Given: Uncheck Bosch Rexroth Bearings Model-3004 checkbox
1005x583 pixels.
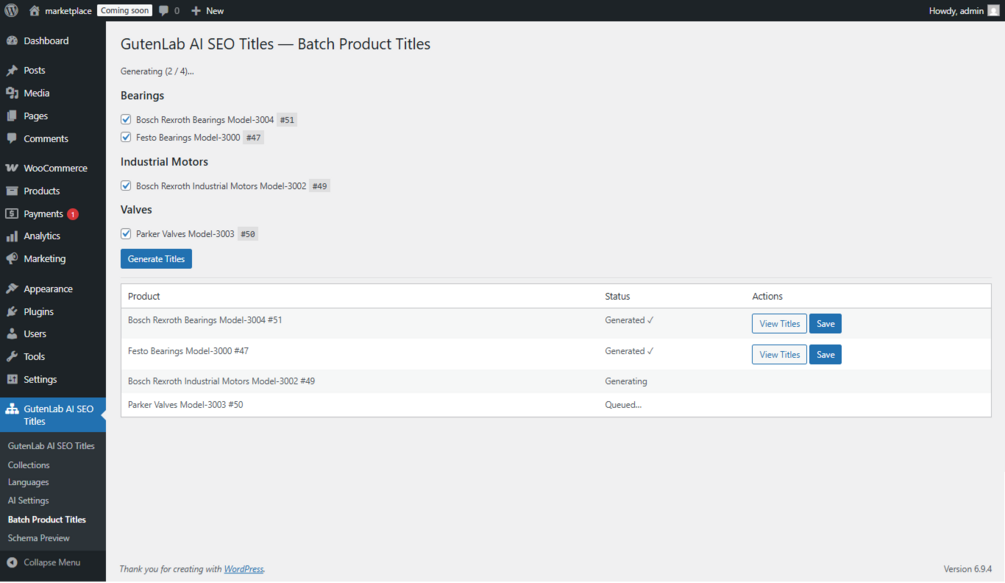Looking at the screenshot, I should 126,119.
